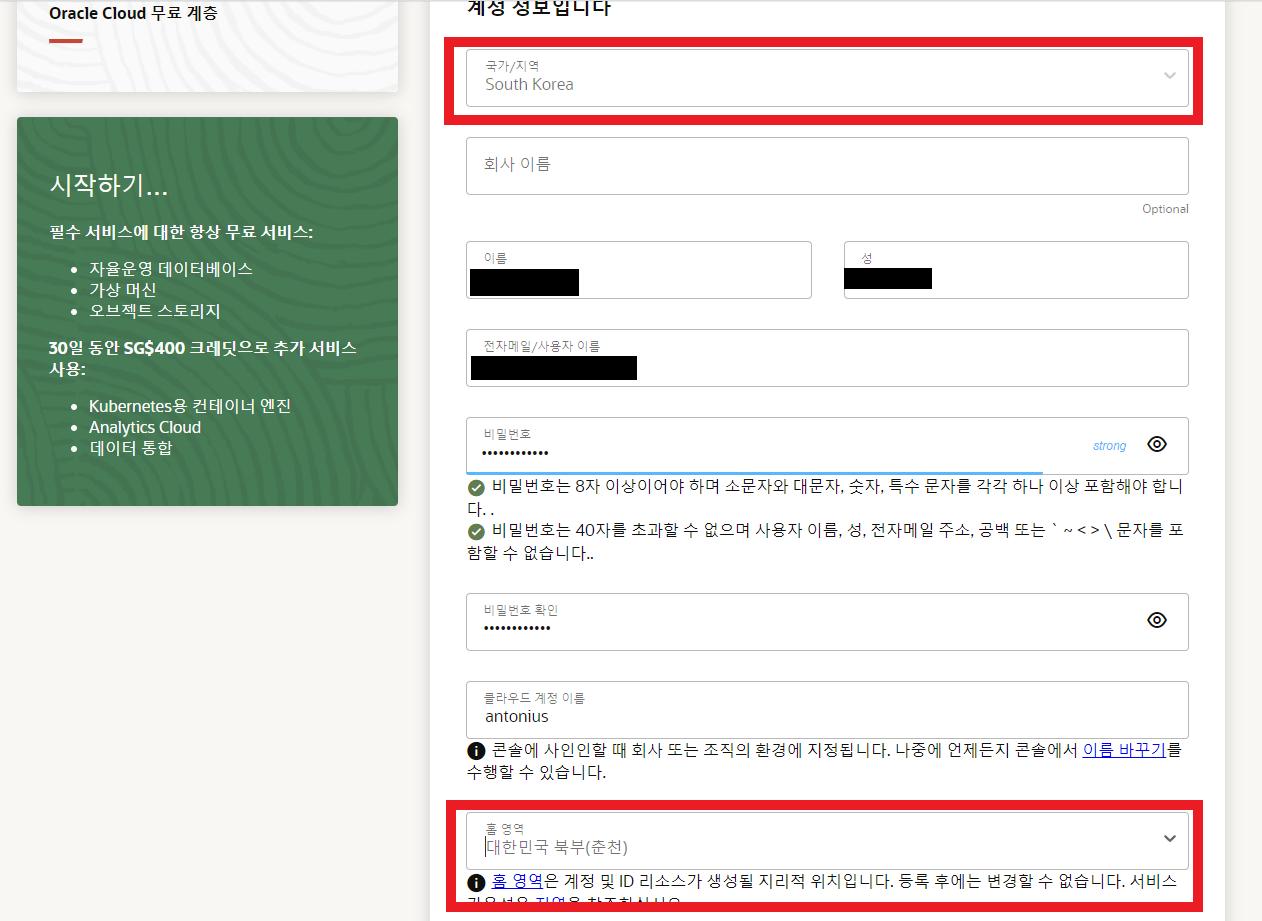Toggle visibility eye in 비밀번호 확인 field

coord(1157,620)
